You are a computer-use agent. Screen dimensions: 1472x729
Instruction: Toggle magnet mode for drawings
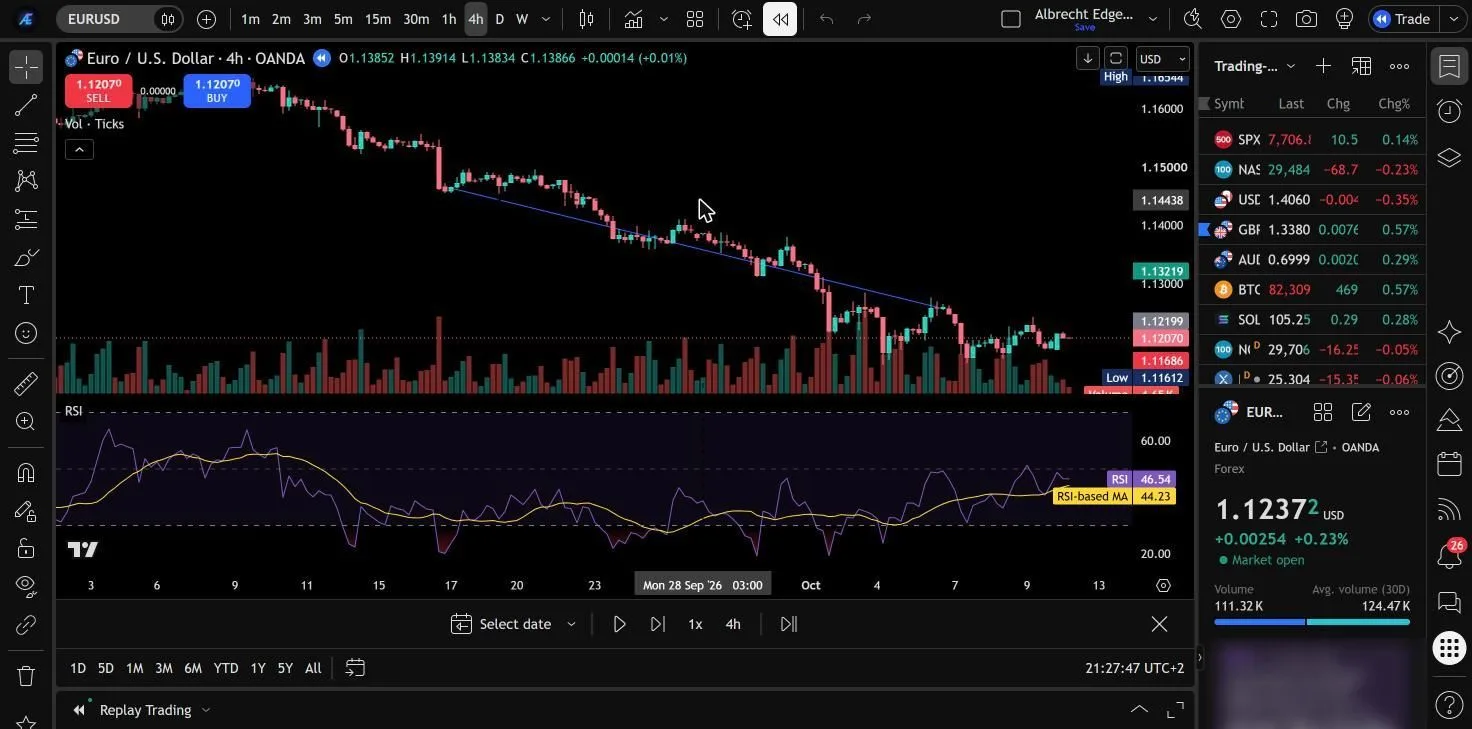(x=26, y=473)
